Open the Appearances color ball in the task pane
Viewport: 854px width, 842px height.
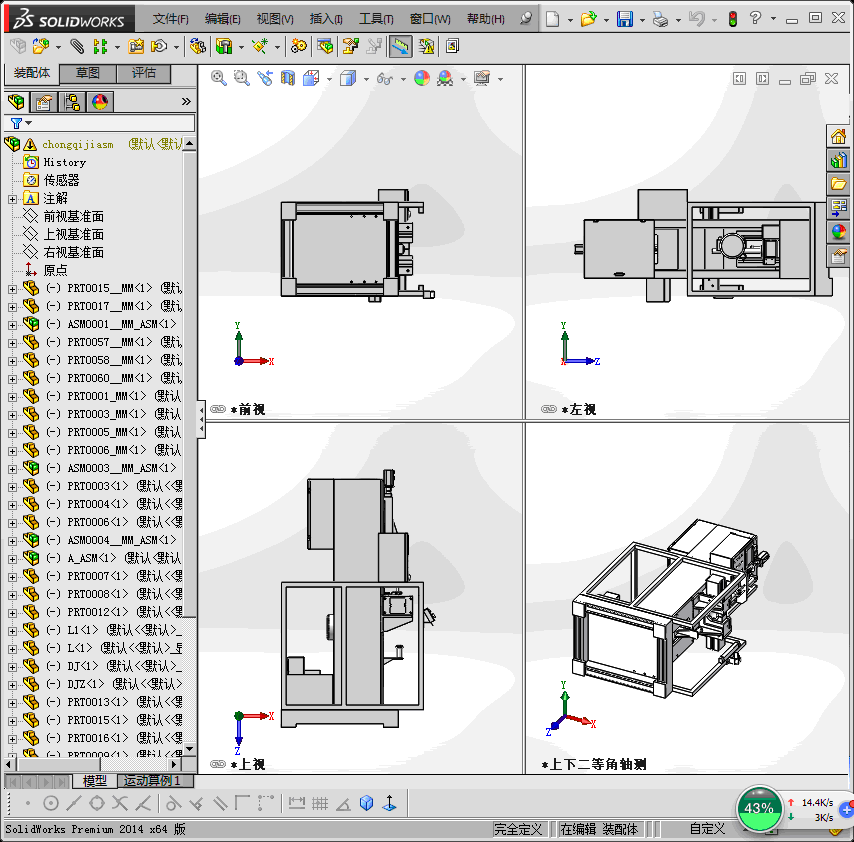click(x=838, y=232)
